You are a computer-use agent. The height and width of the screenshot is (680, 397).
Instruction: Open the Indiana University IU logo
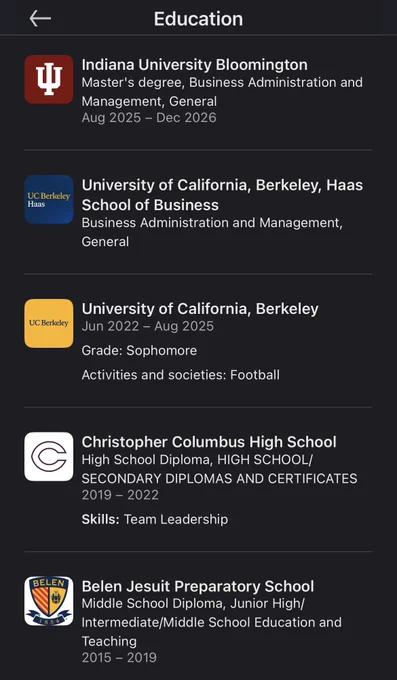[x=49, y=79]
